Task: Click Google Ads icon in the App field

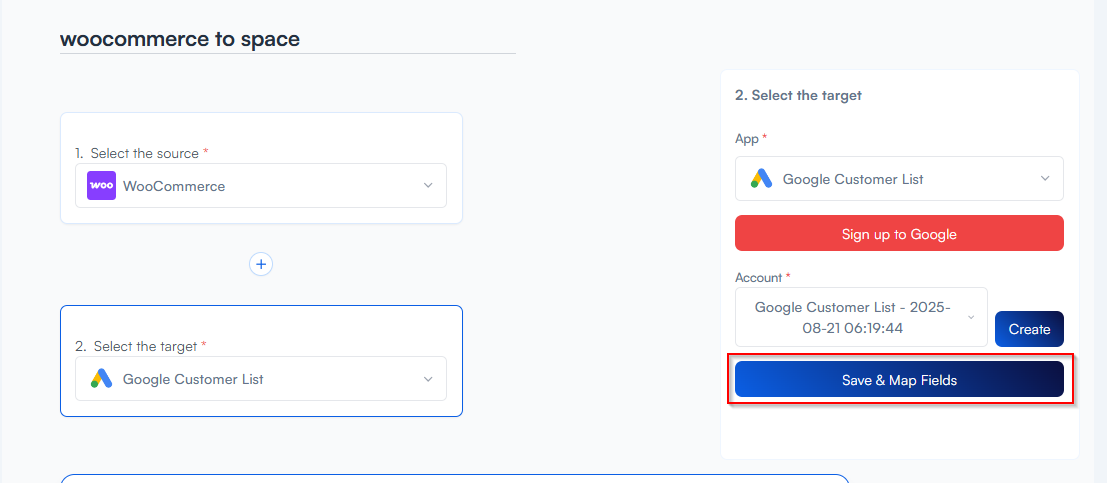Action: coord(762,179)
